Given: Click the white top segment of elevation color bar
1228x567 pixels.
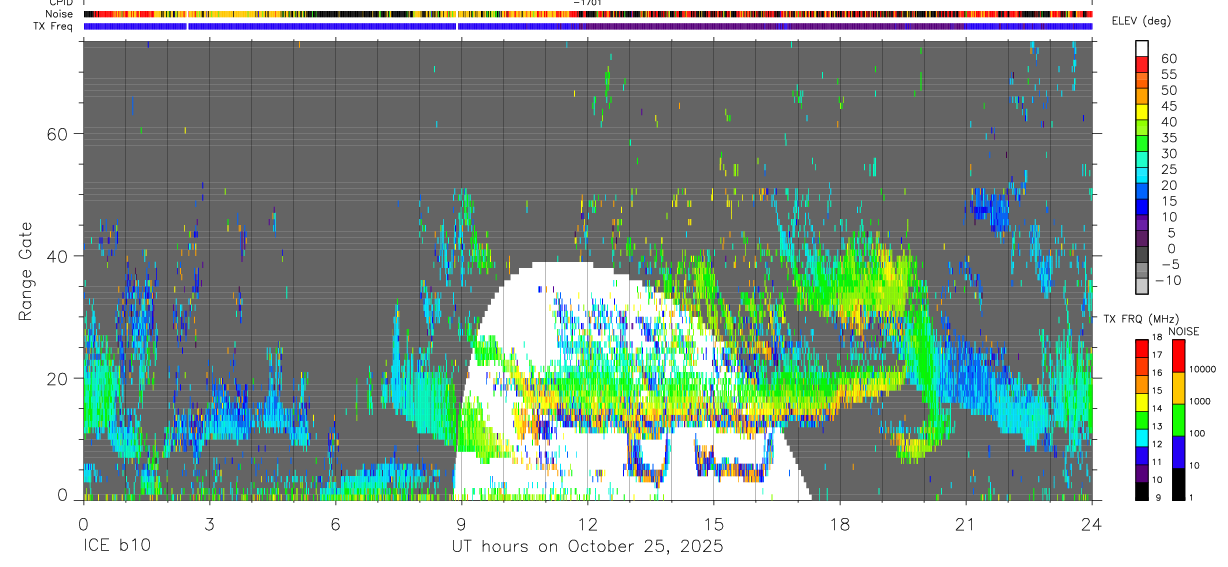Looking at the screenshot, I should [x=1141, y=49].
